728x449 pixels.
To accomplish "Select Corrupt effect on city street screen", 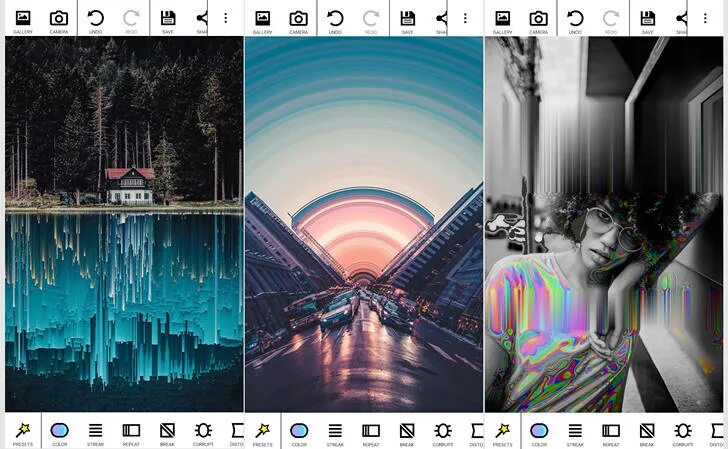I will (443, 434).
